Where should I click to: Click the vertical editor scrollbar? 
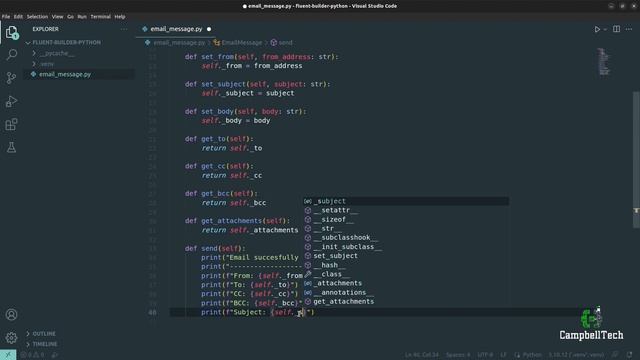coord(636,159)
